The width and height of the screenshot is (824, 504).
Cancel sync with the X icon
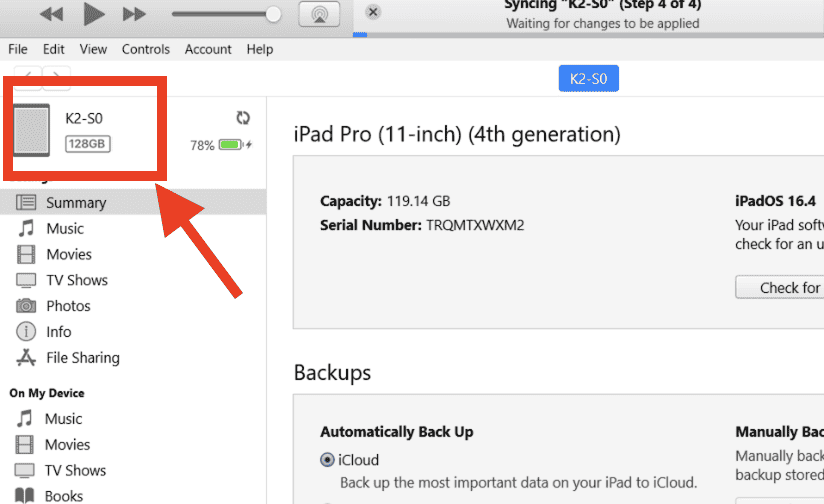(x=373, y=12)
